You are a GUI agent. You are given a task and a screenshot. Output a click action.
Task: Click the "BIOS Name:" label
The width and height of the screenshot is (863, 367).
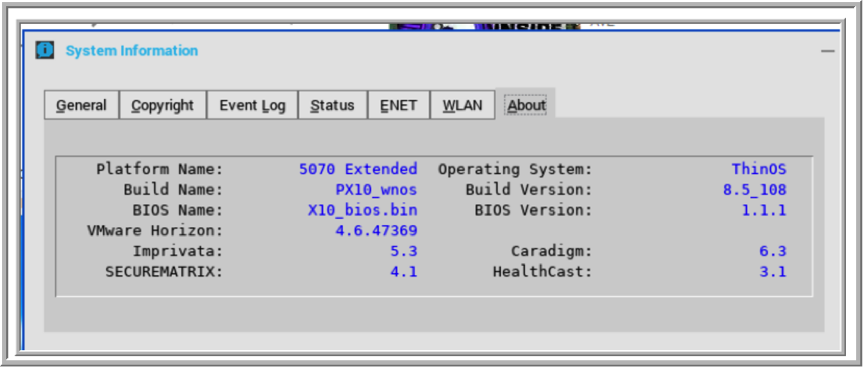[178, 210]
